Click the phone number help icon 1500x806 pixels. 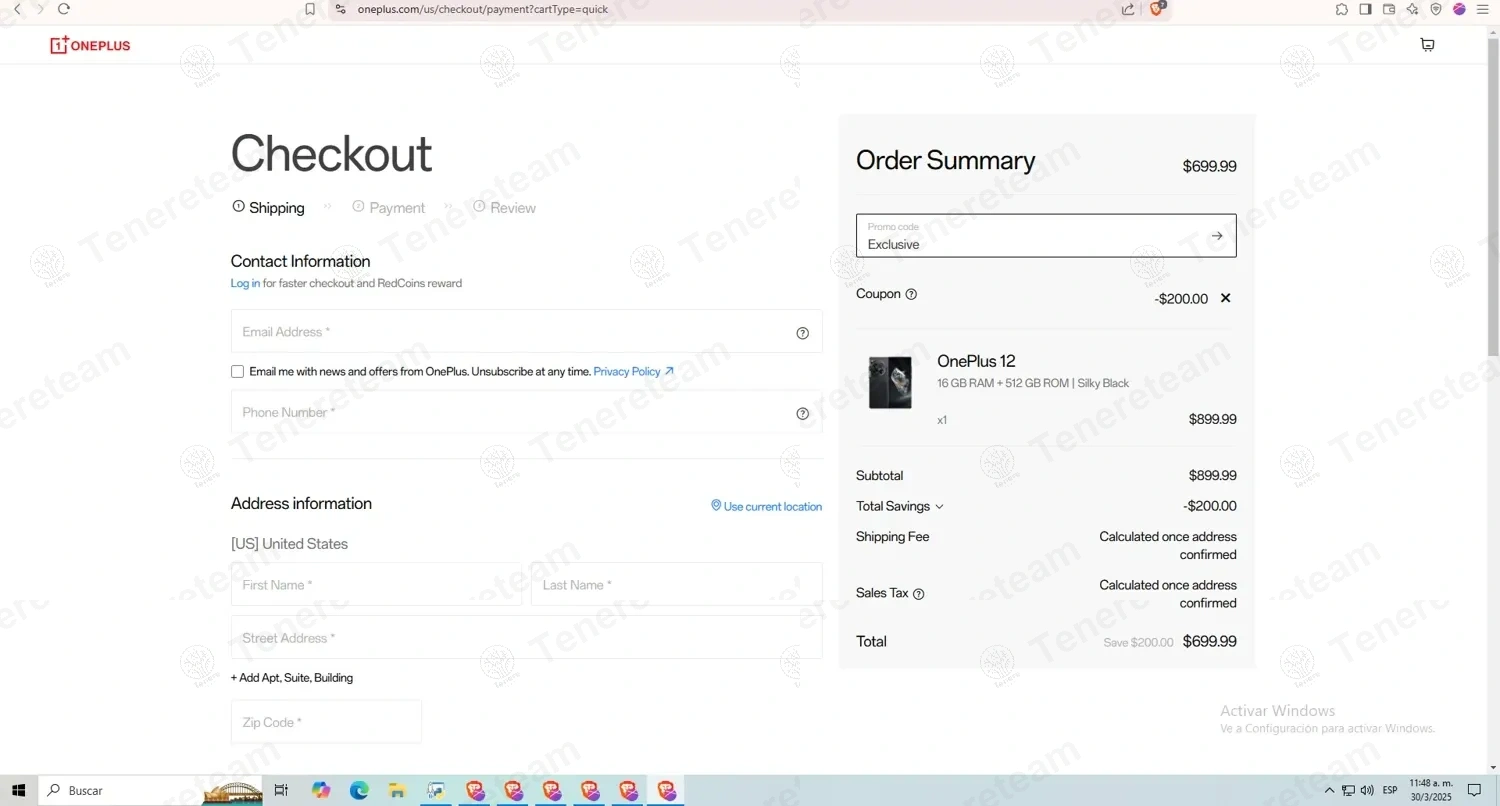pos(802,414)
